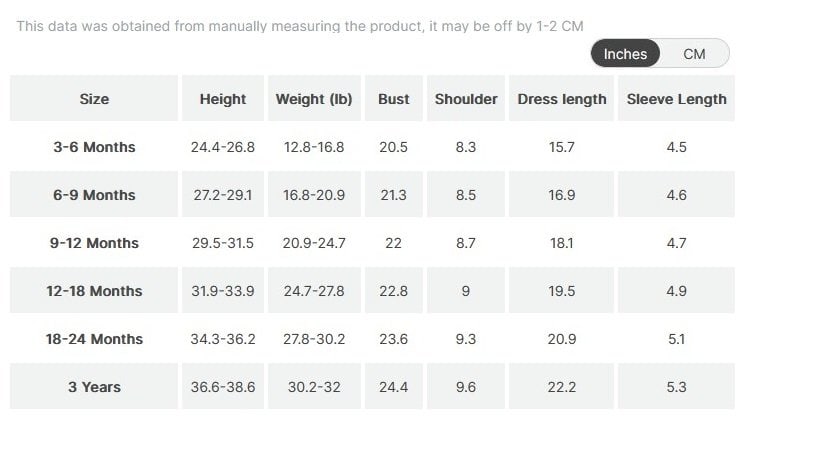
Task: Click the 22.2 dress length cell
Action: tap(562, 387)
